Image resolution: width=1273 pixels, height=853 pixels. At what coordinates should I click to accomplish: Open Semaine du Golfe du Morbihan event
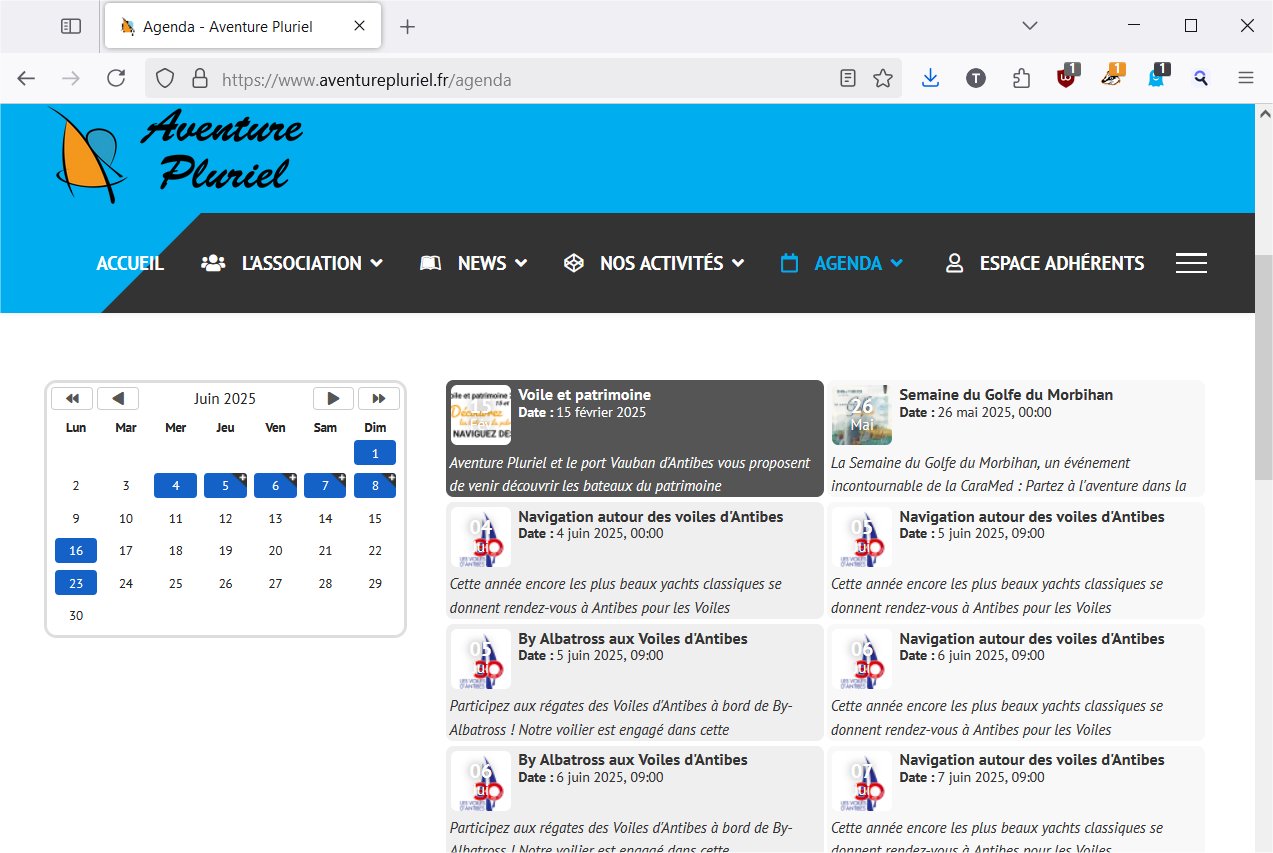click(1005, 395)
